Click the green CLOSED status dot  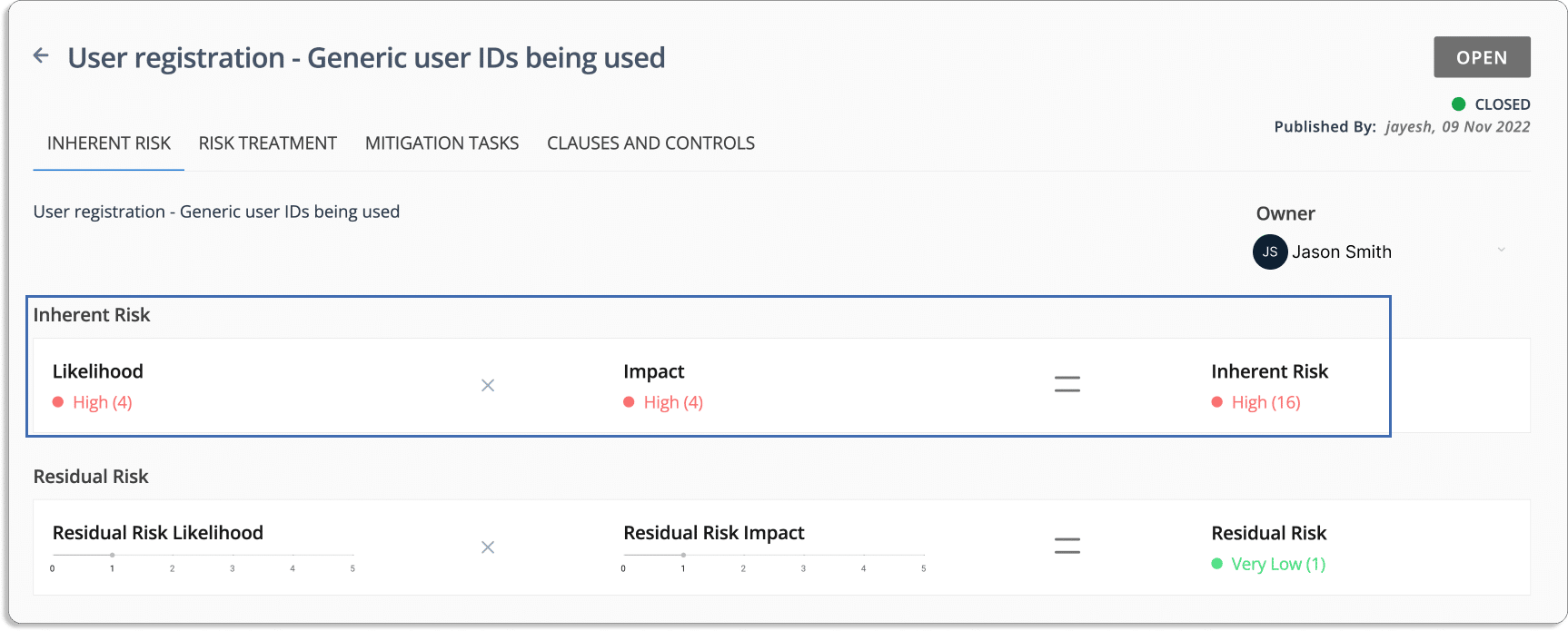[1458, 104]
